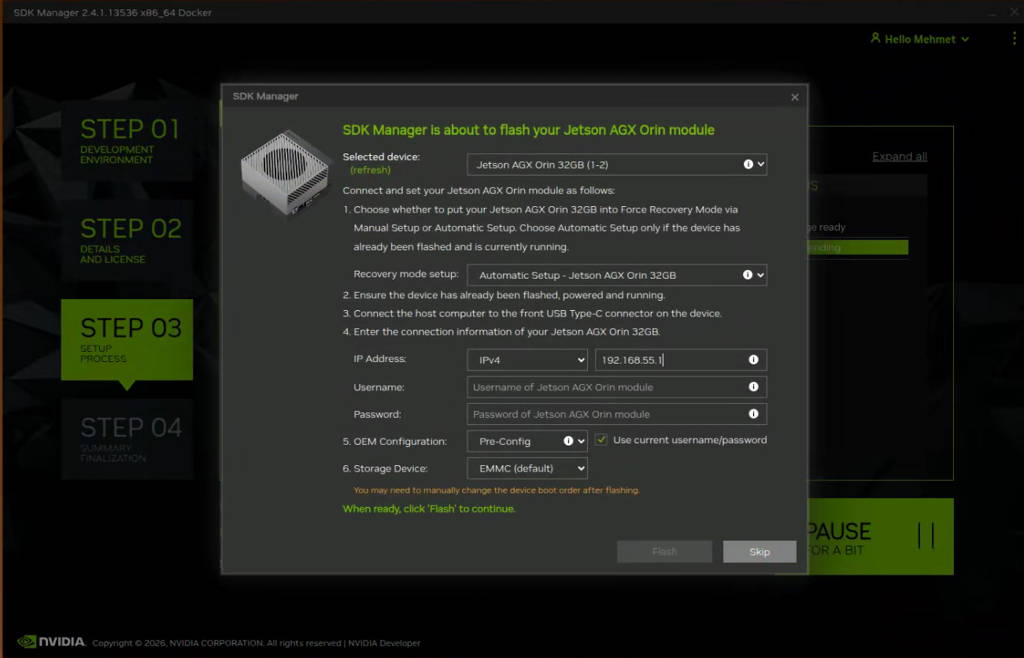Click the '5. OEM Configuration:' label
Image resolution: width=1024 pixels, height=658 pixels.
(394, 441)
